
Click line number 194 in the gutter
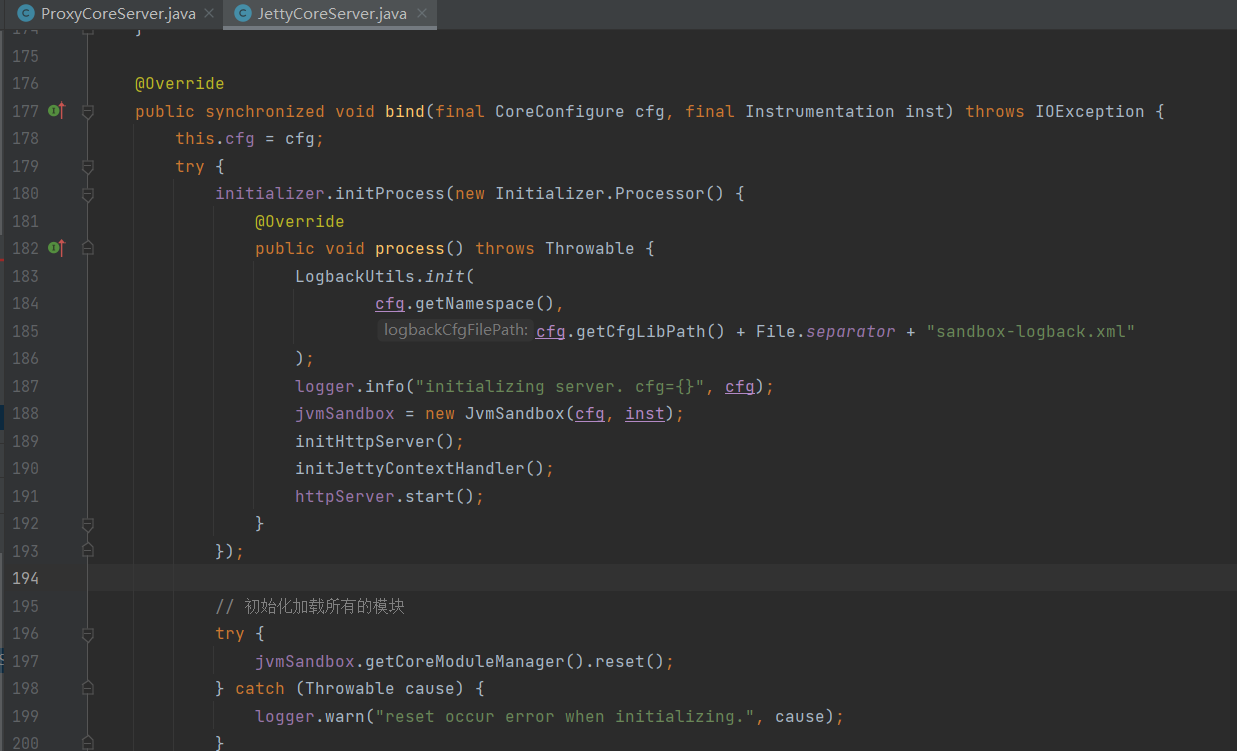click(25, 579)
